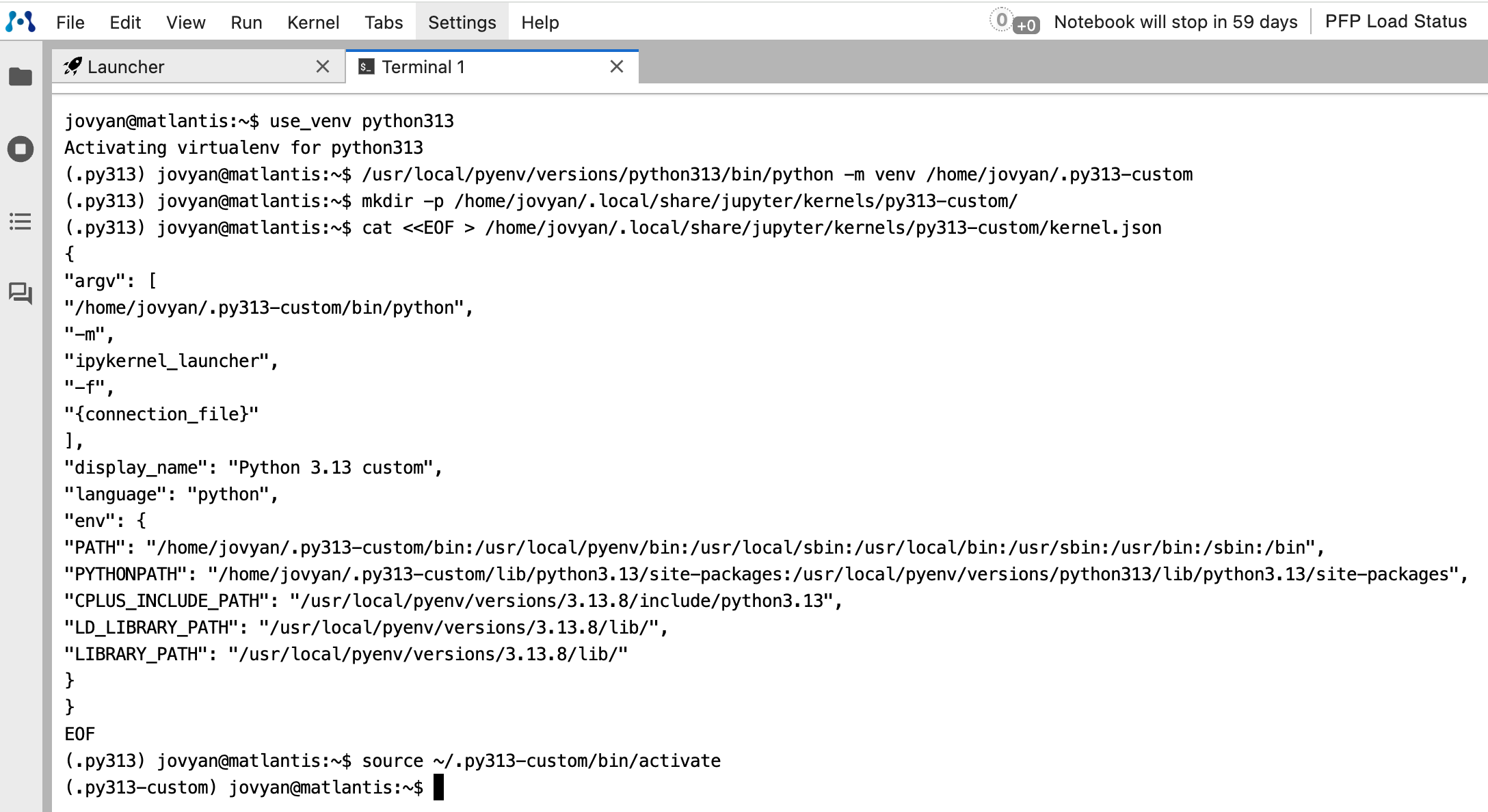Open the File Browser folder icon
The width and height of the screenshot is (1488, 812).
tap(21, 77)
